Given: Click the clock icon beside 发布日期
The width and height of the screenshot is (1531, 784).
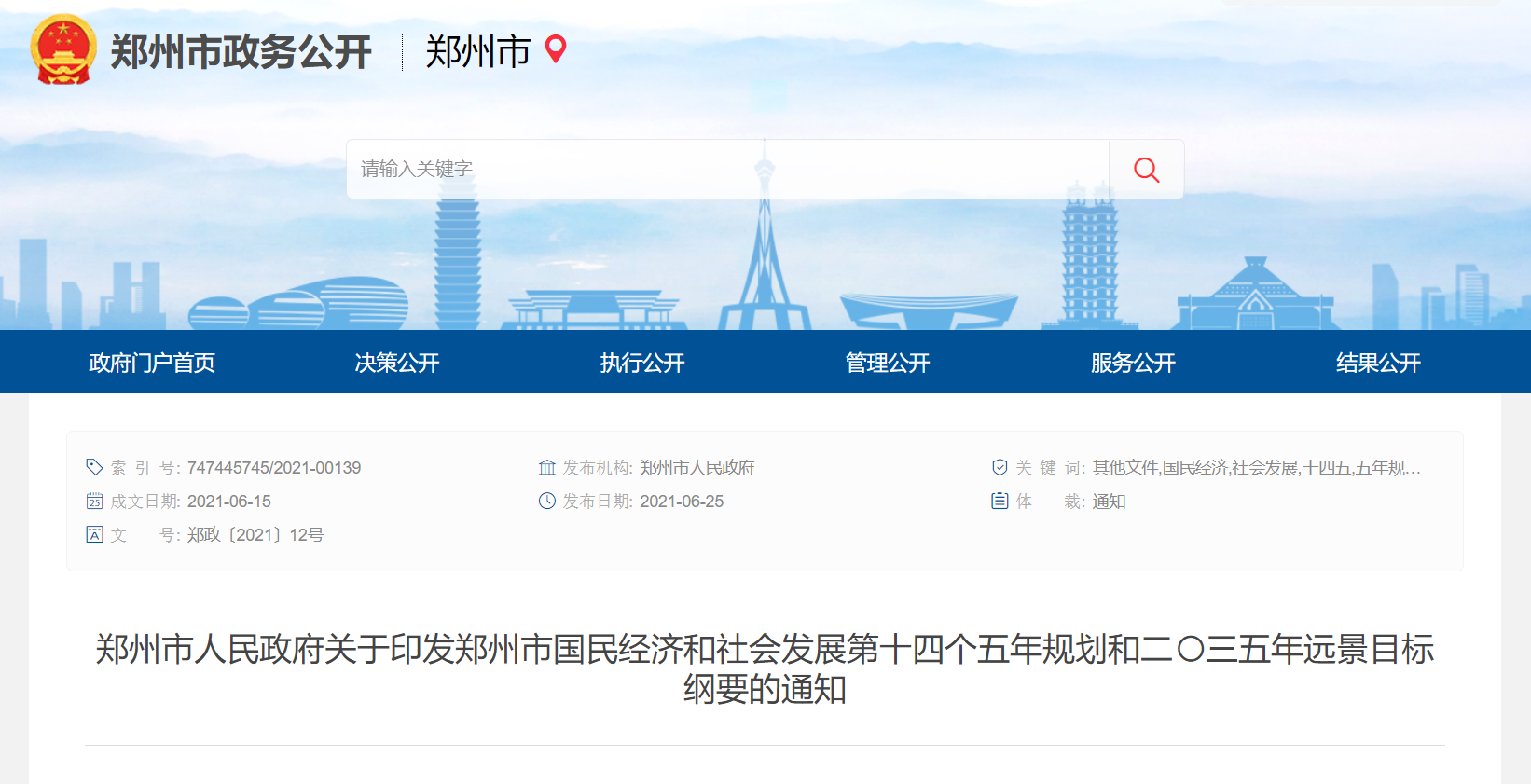Looking at the screenshot, I should click(547, 502).
